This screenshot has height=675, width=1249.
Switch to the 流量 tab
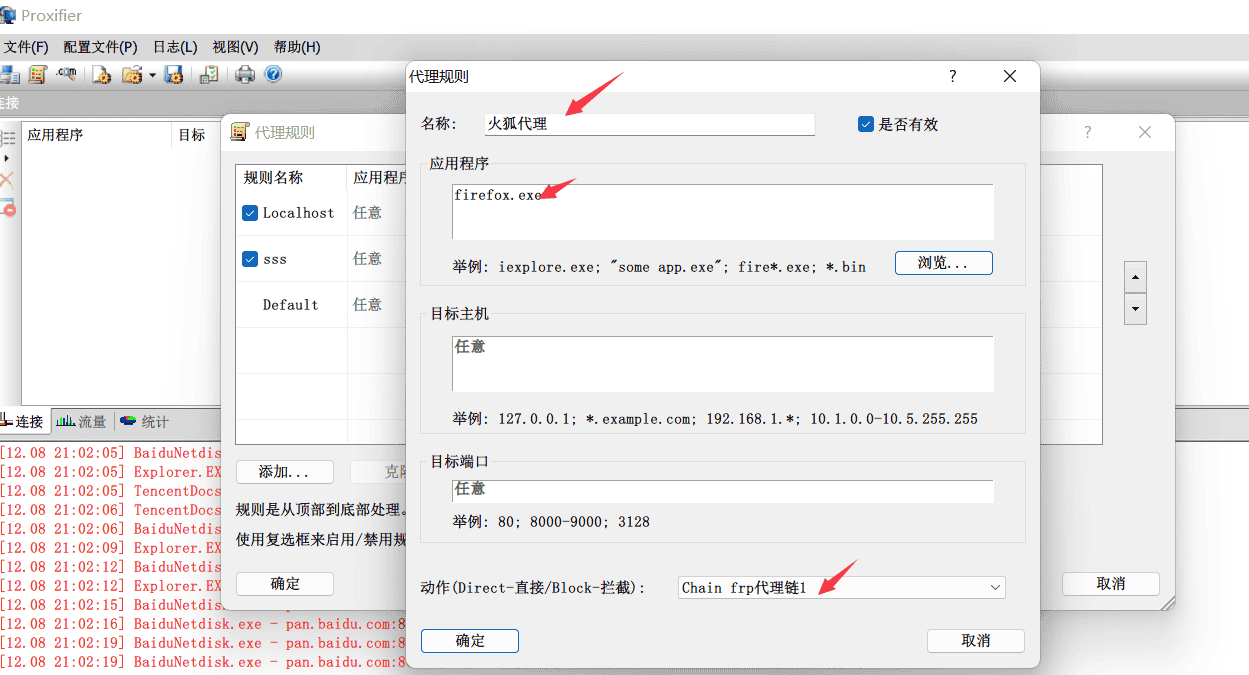click(81, 422)
